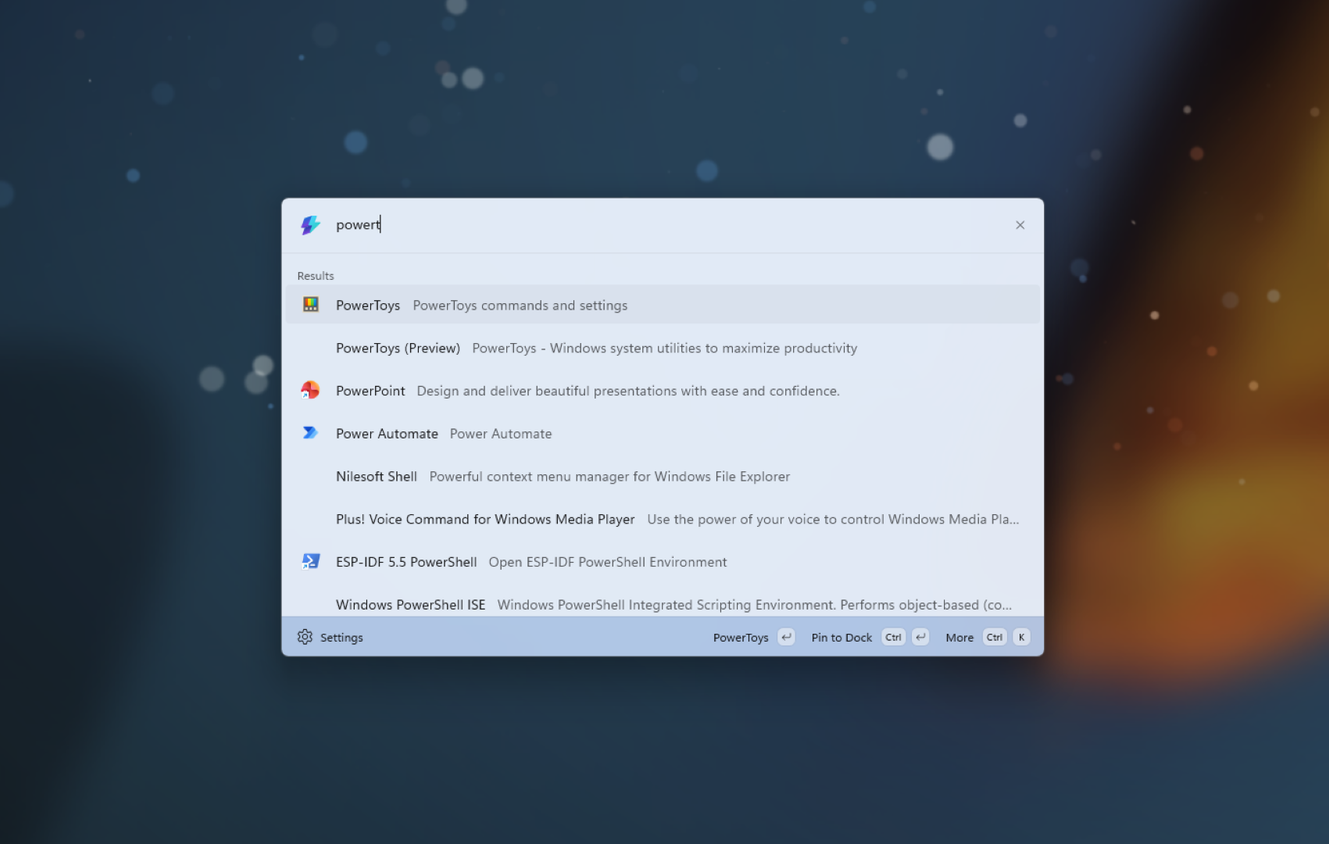Click the Command Palette lightning logo icon
This screenshot has width=1329, height=844.
pos(310,225)
